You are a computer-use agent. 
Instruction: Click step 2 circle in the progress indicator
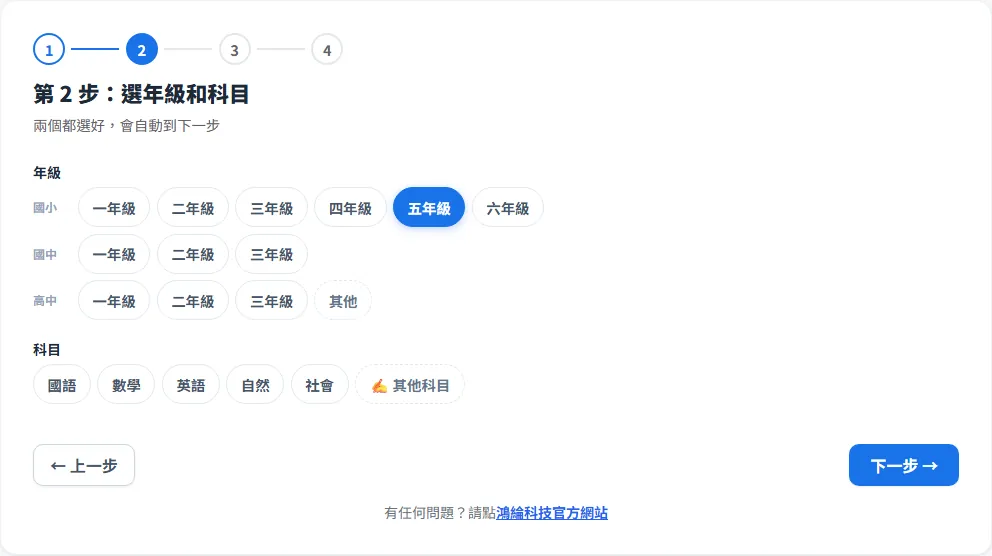click(x=142, y=49)
